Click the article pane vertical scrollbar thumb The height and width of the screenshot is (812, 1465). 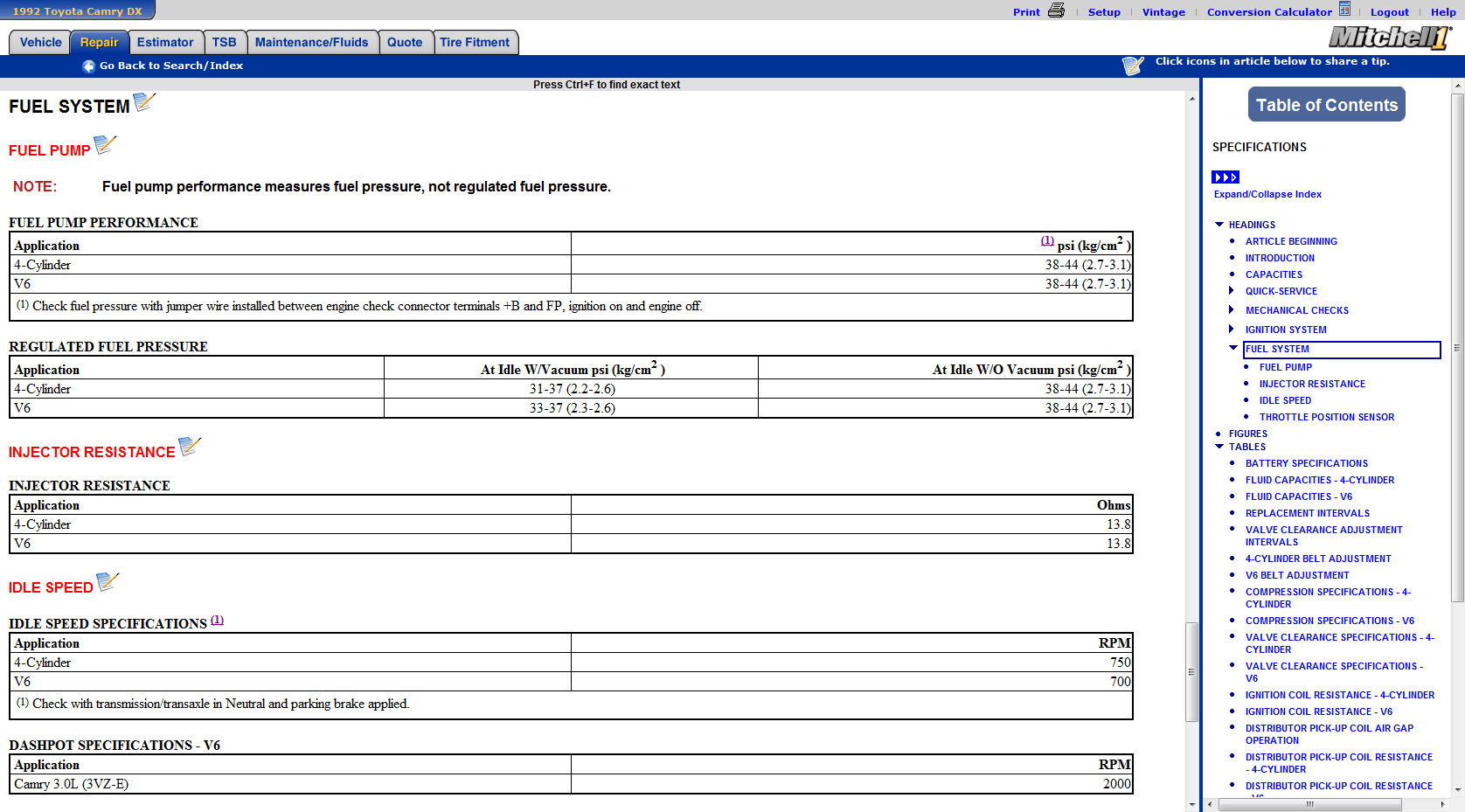[x=1191, y=671]
